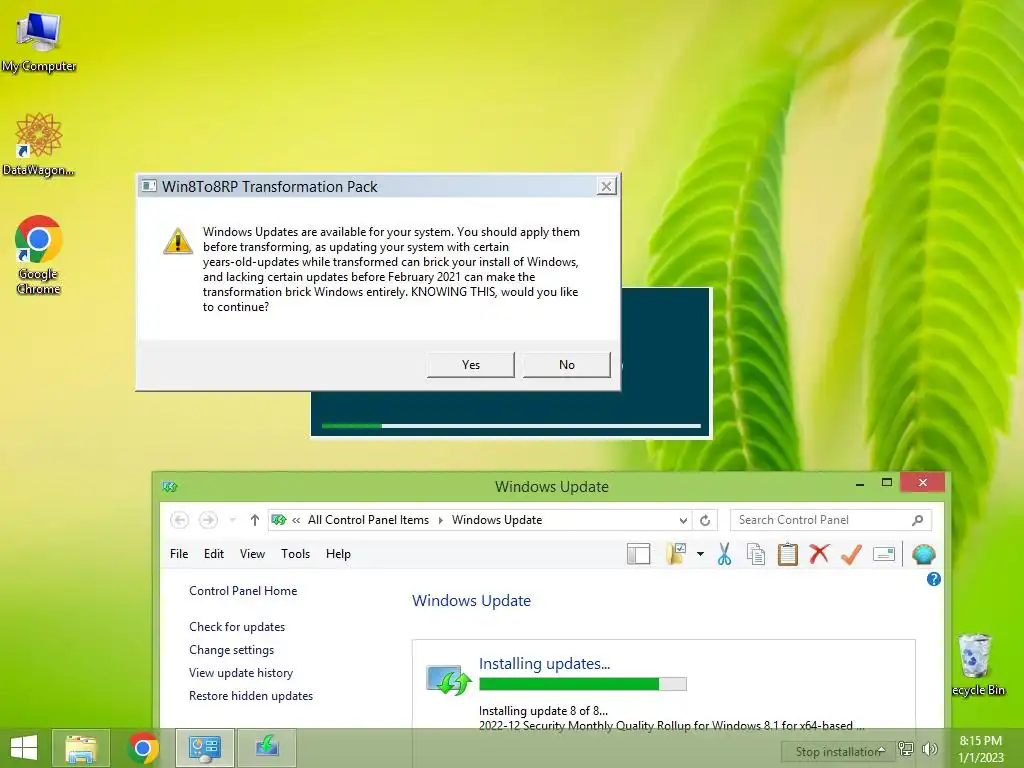Close the Win8To8RP Transformation Pack dialog
1024x768 pixels.
pyautogui.click(x=606, y=186)
